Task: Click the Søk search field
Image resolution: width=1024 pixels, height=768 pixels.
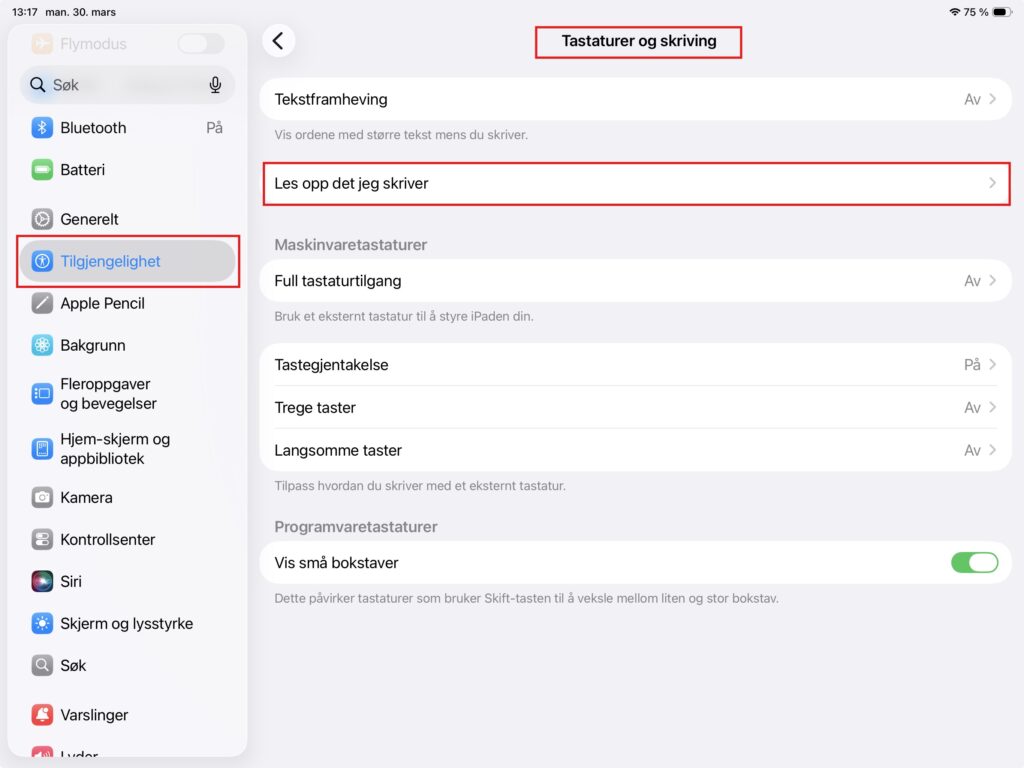Action: [127, 85]
